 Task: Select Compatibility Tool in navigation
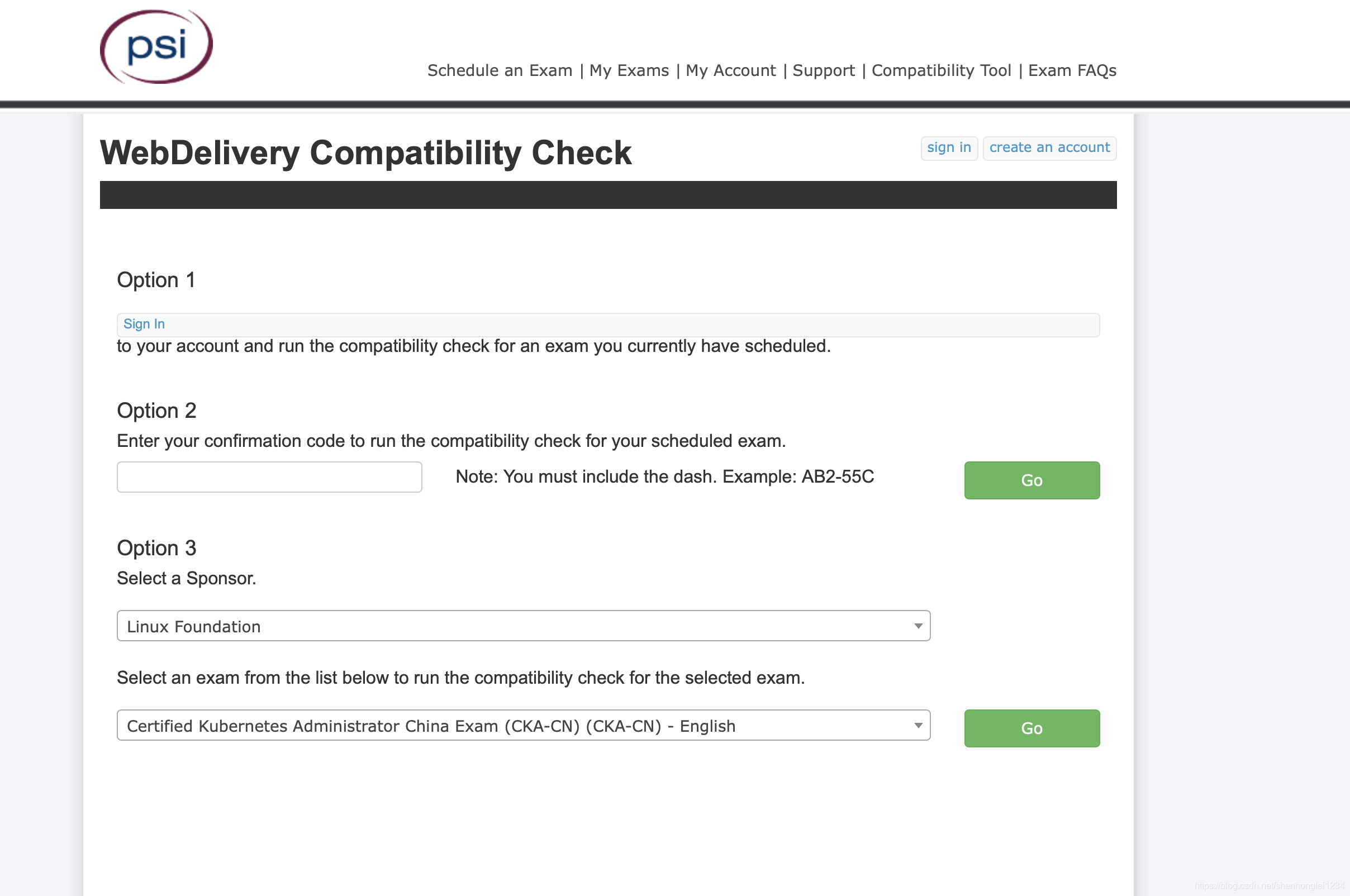[941, 70]
